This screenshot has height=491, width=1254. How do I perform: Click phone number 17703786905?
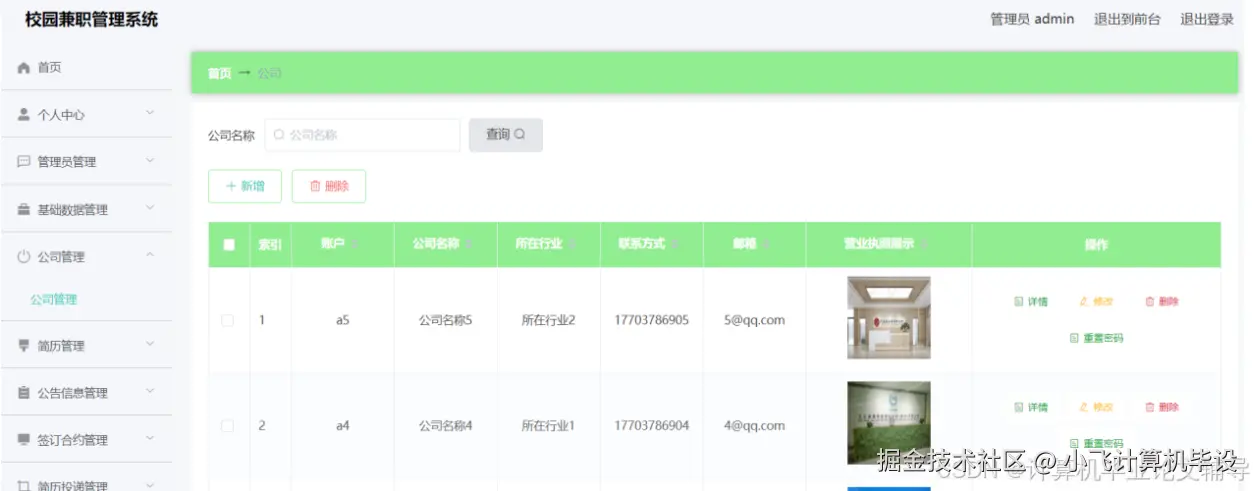[651, 320]
